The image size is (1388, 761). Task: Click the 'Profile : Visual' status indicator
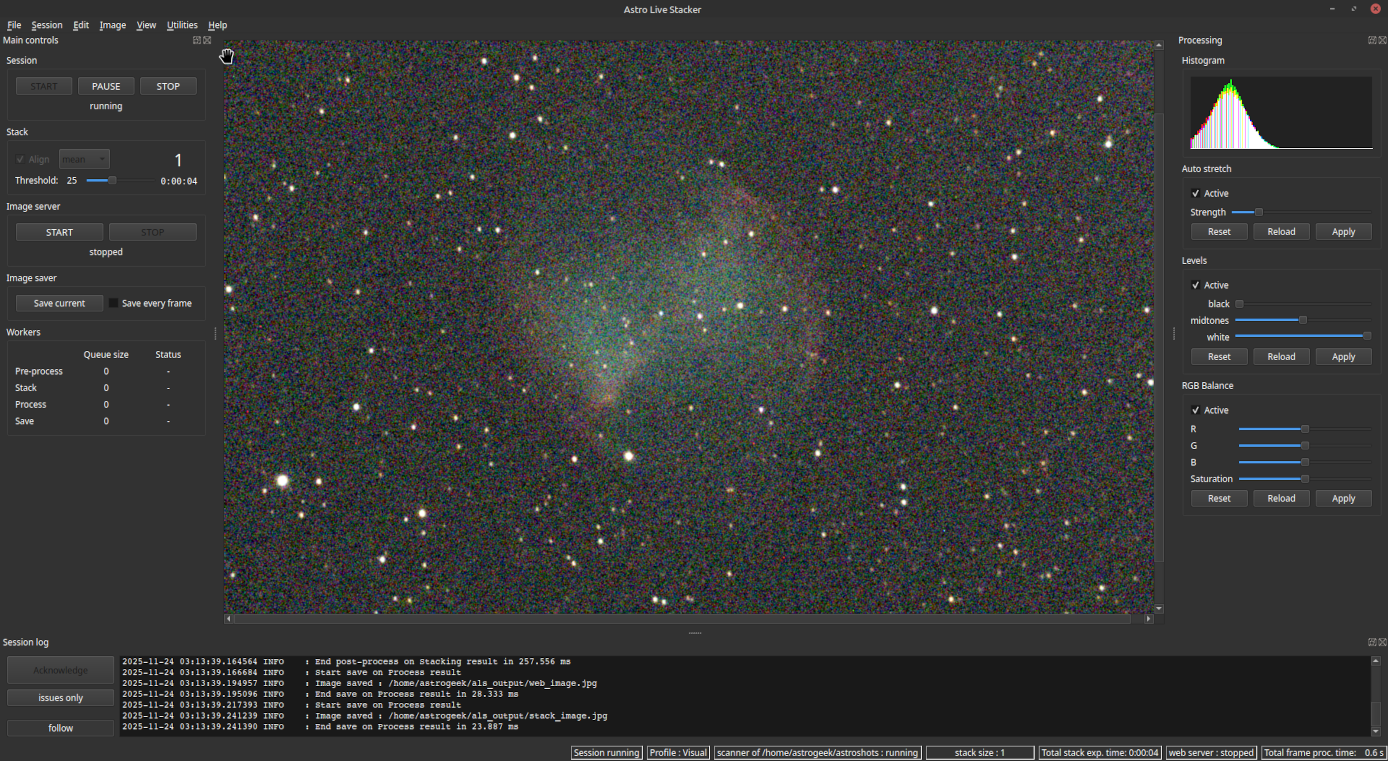point(678,752)
